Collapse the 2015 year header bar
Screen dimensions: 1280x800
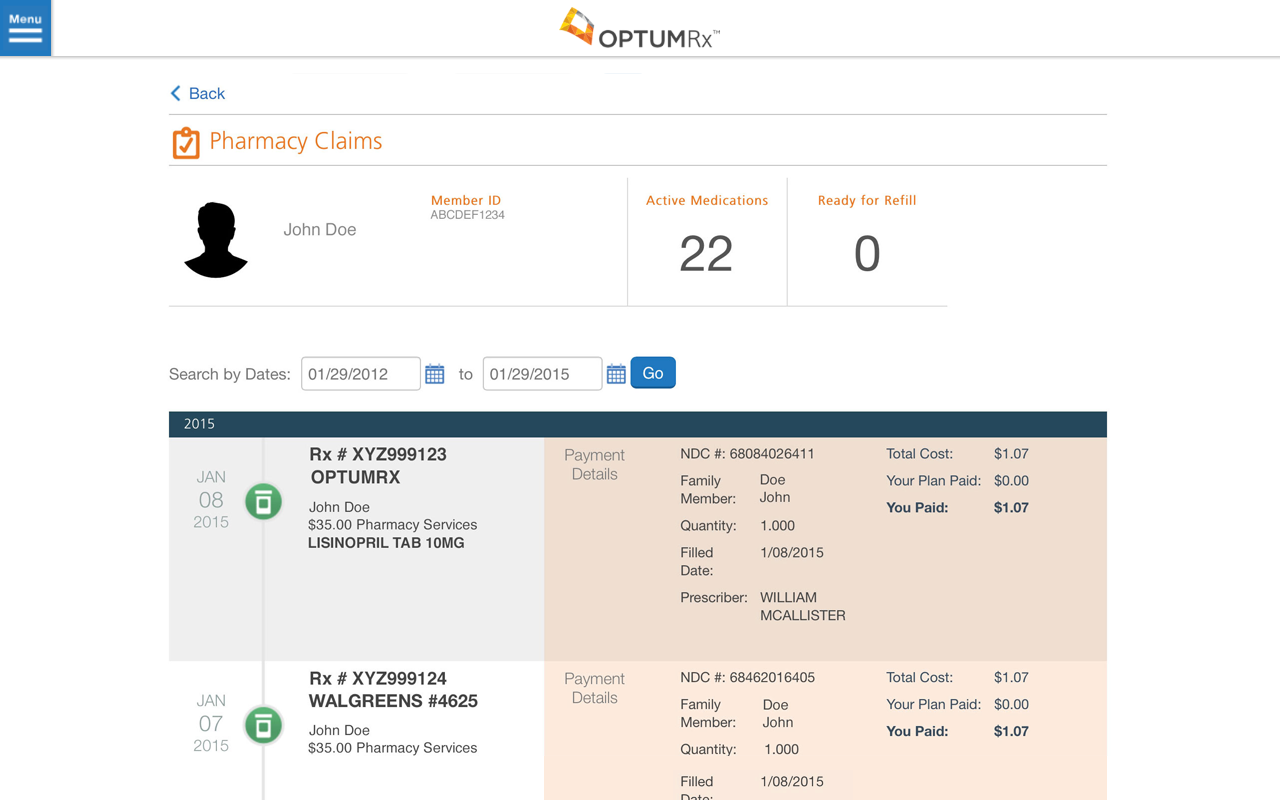(x=637, y=424)
